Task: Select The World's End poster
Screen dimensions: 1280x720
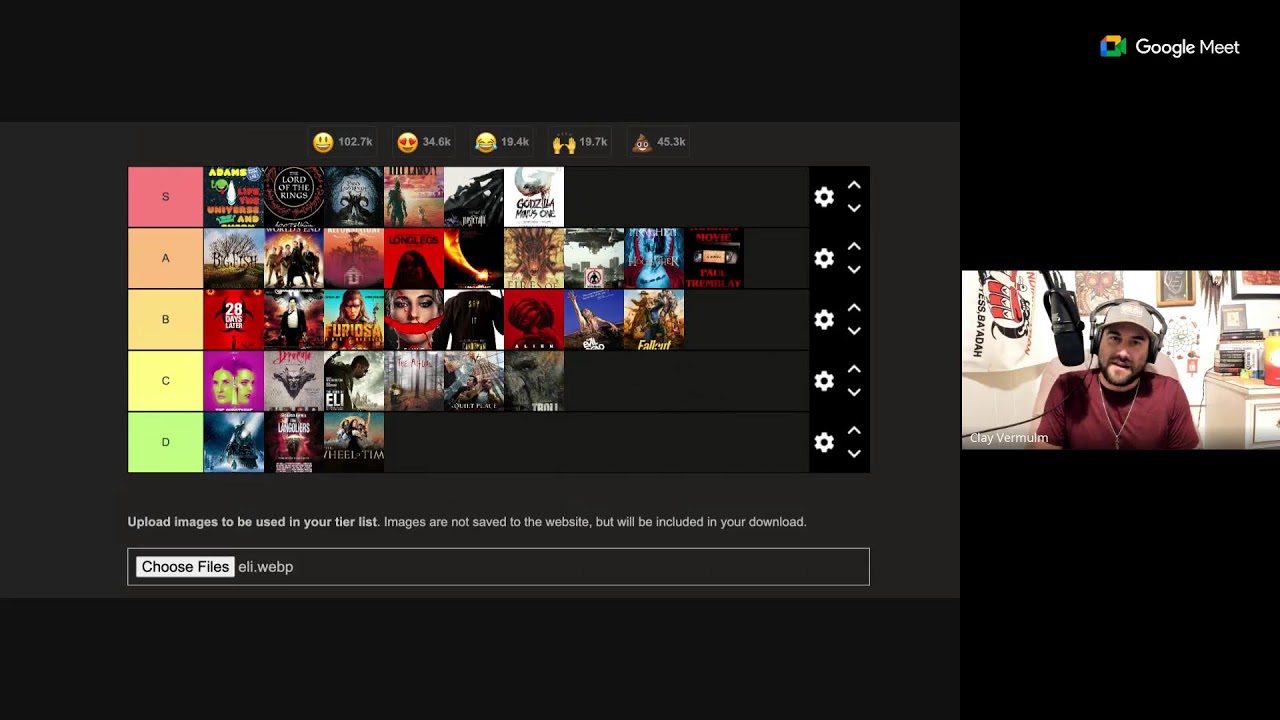Action: click(x=294, y=258)
